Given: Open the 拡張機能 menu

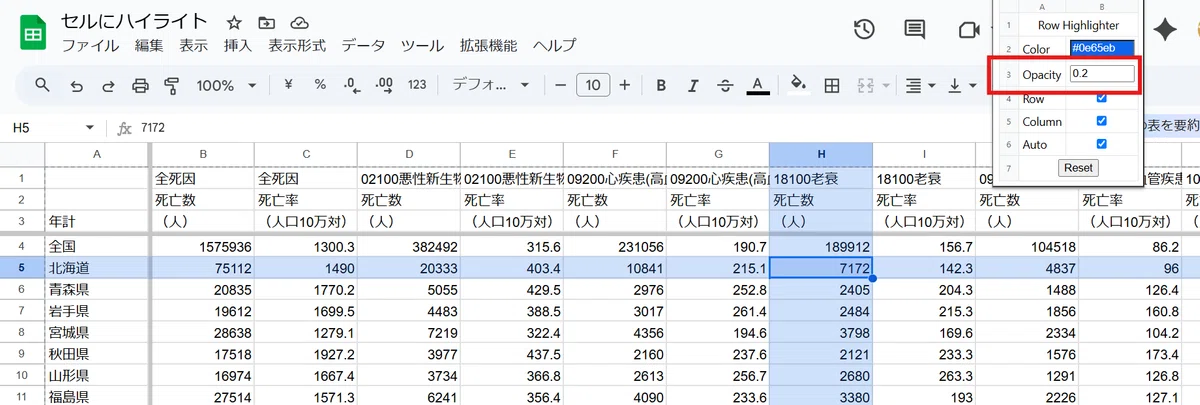Looking at the screenshot, I should (x=489, y=46).
